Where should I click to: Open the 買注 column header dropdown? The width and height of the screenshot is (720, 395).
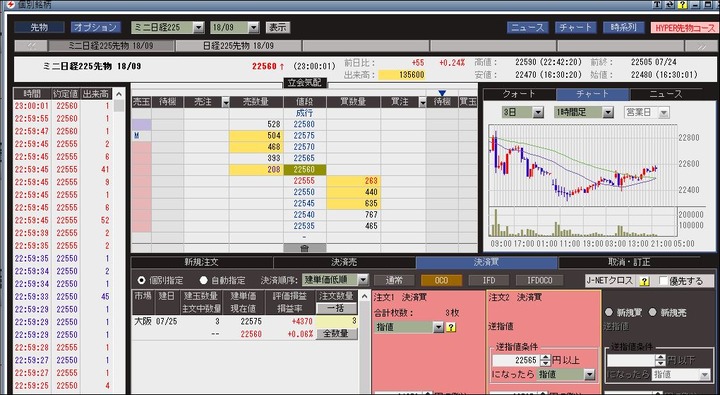pyautogui.click(x=422, y=102)
